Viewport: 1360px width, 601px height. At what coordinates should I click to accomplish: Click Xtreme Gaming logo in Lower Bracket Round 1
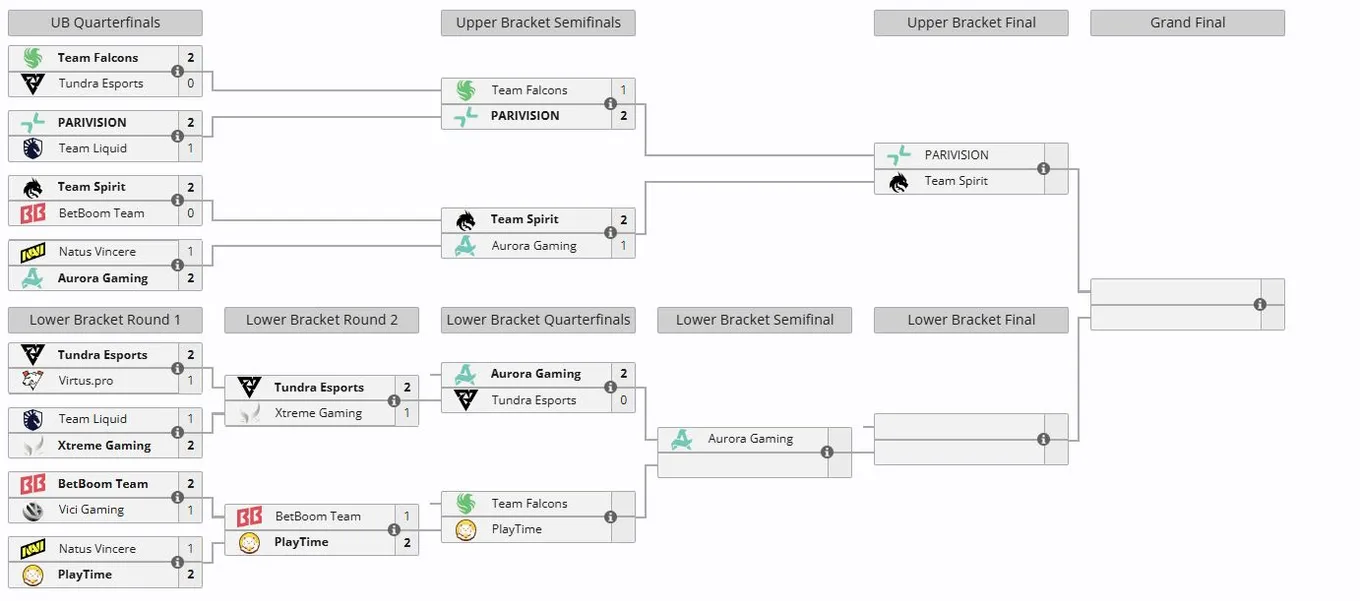coord(33,445)
